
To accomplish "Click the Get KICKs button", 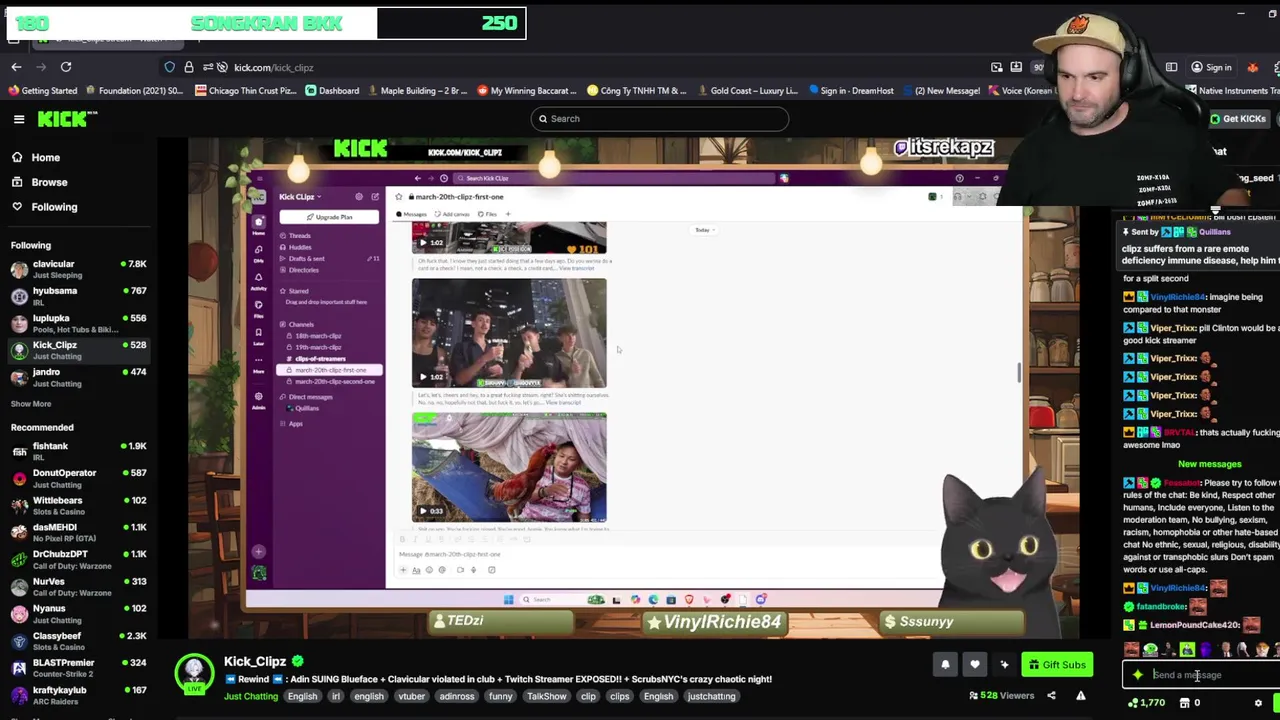I will point(1238,119).
